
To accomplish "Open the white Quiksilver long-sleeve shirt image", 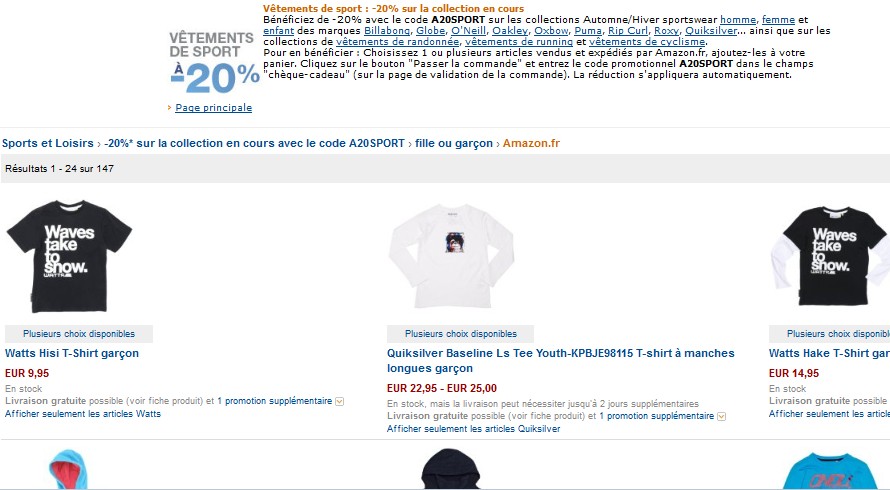I will pos(451,256).
